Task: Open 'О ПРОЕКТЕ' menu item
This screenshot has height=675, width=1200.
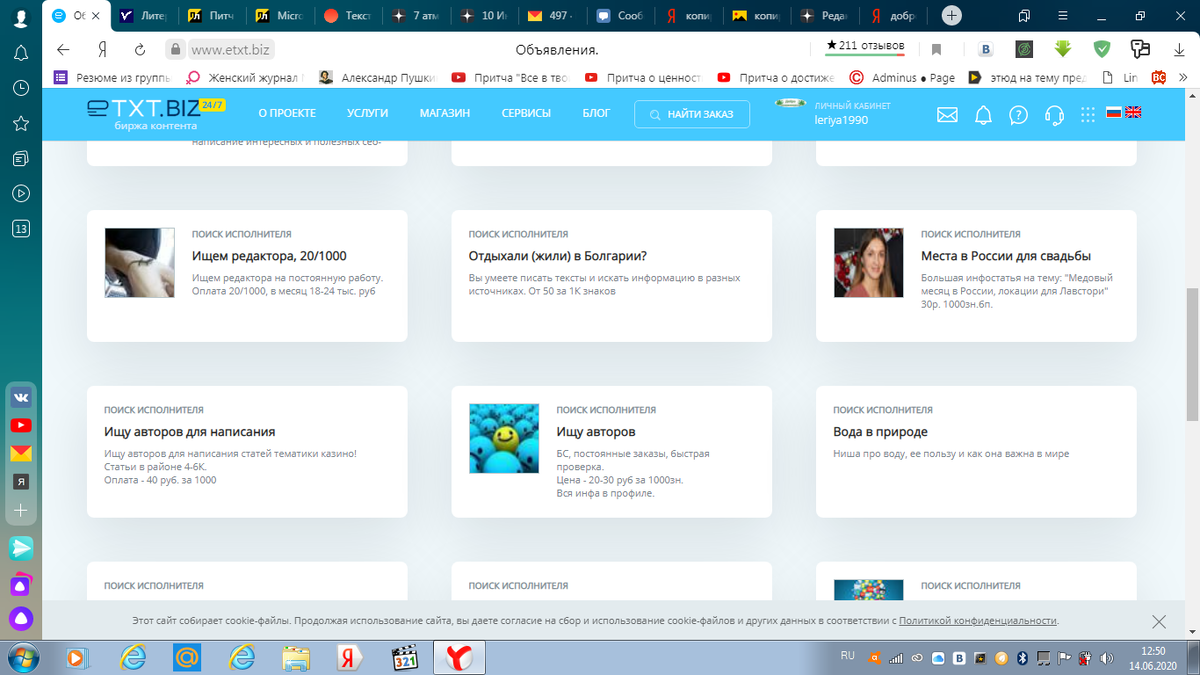Action: pyautogui.click(x=287, y=114)
